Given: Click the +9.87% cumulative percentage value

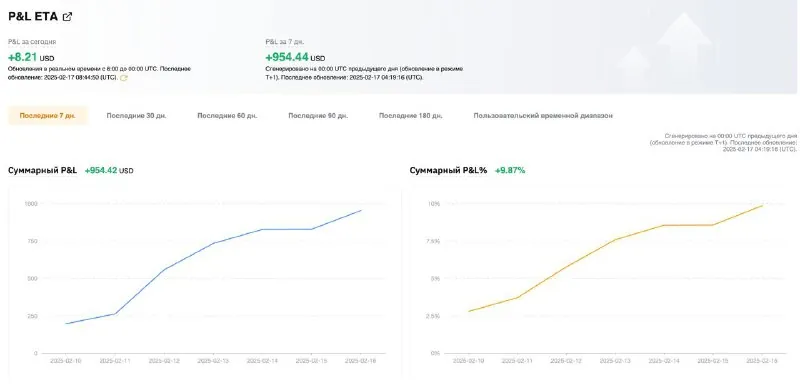Looking at the screenshot, I should [510, 170].
